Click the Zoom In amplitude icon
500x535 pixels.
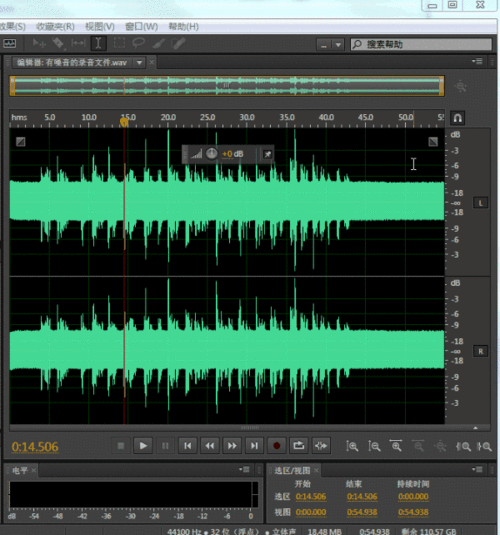point(352,446)
